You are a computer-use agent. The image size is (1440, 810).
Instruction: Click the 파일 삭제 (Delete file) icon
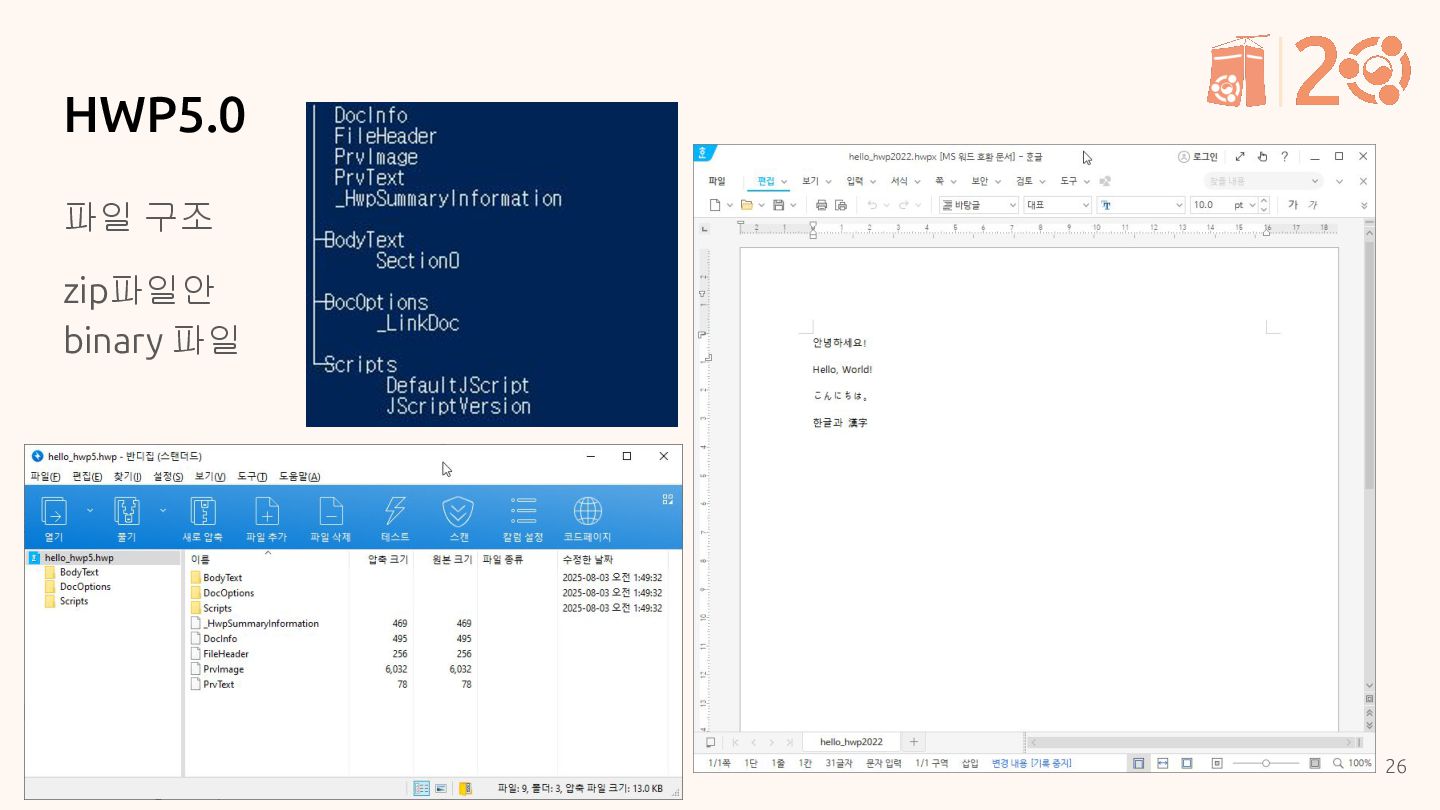(x=331, y=512)
